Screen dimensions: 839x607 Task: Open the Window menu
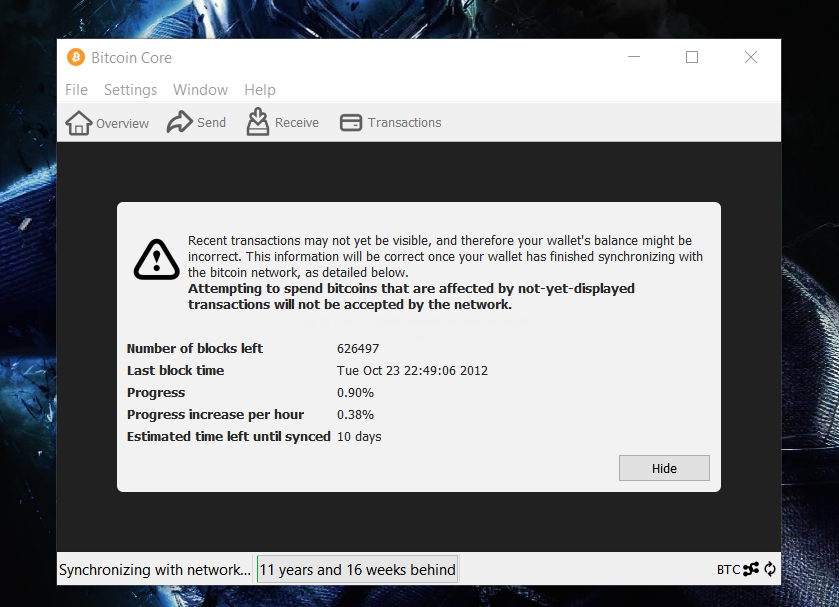tap(201, 89)
